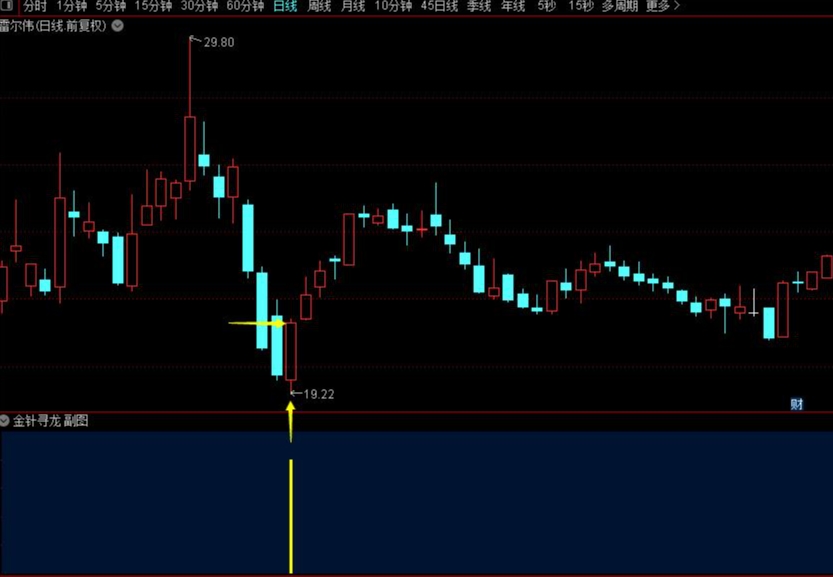
Task: Click the panel layout icon at top-left
Action: coord(7,6)
